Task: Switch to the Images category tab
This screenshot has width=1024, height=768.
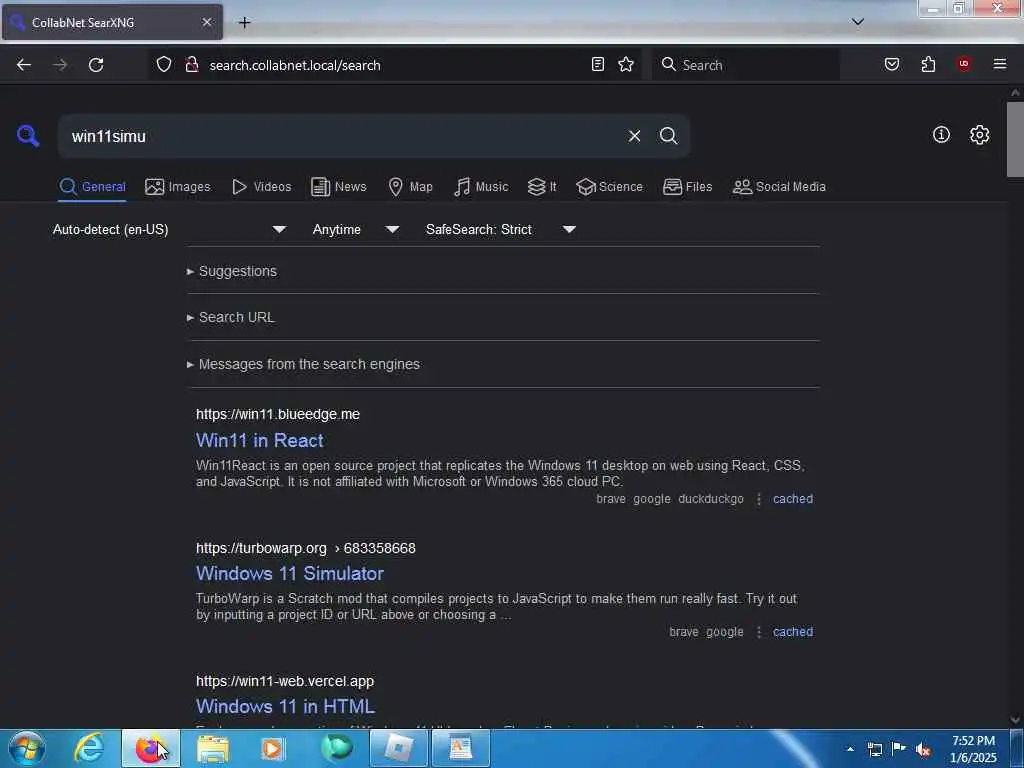Action: click(x=178, y=187)
